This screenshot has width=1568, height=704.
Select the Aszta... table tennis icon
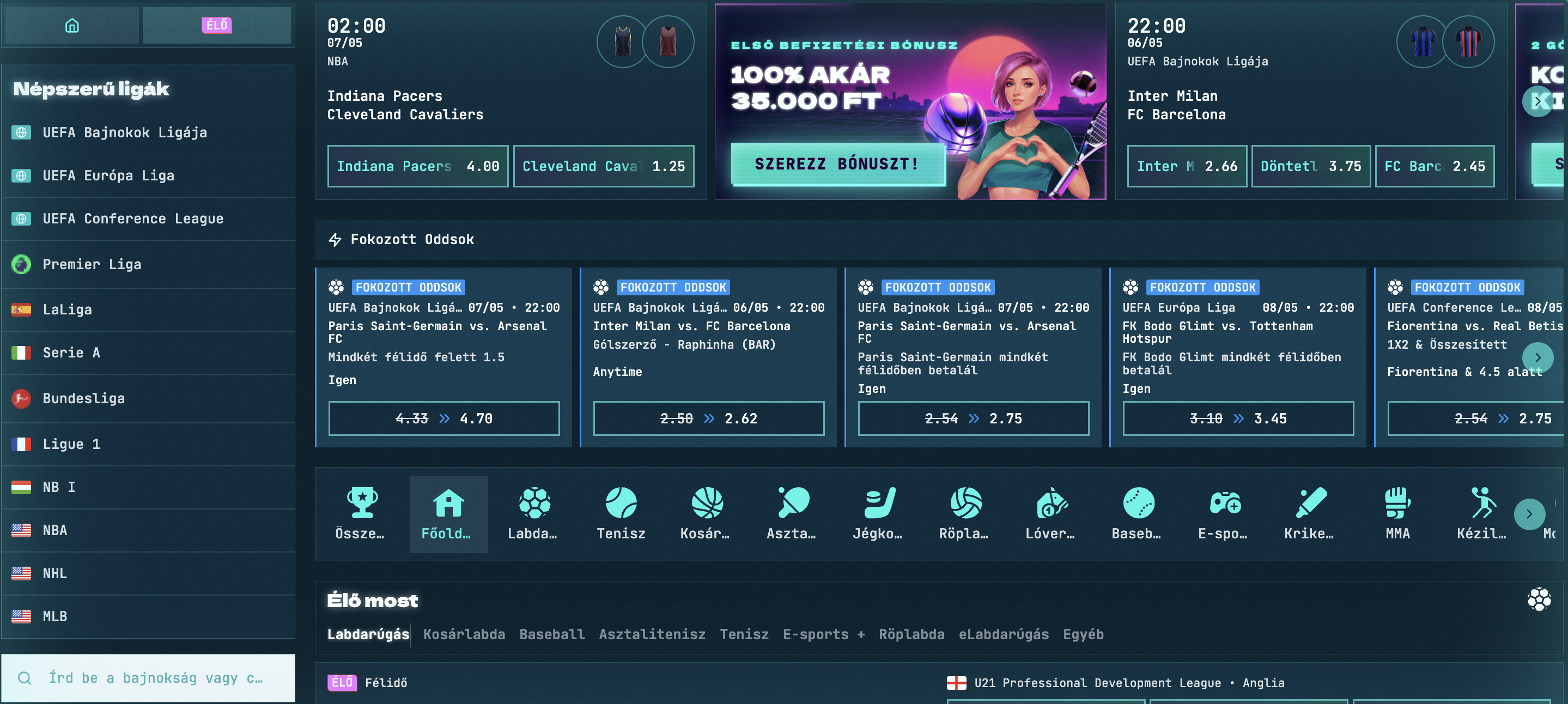coord(793,514)
